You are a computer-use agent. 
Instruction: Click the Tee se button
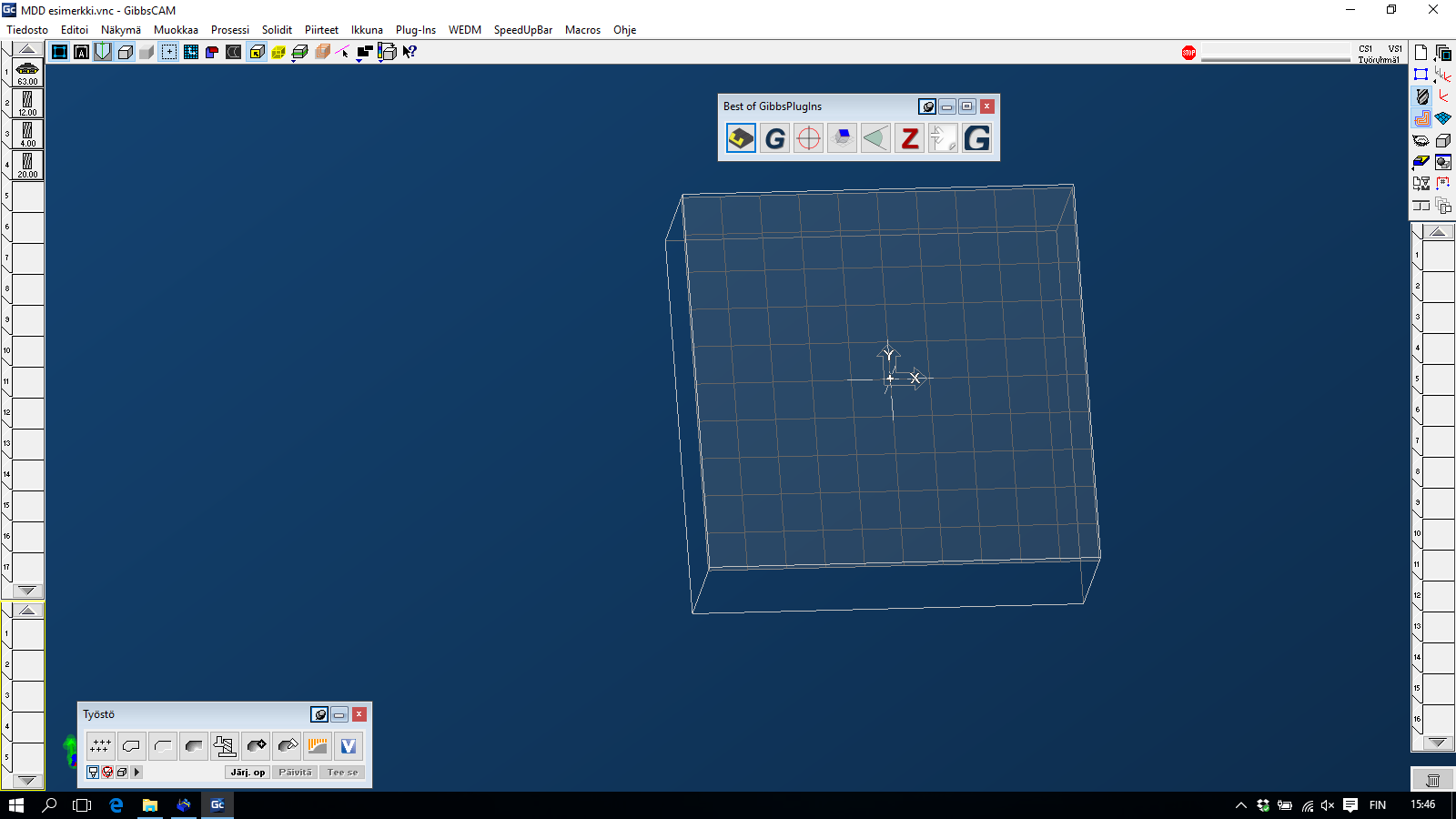[342, 772]
